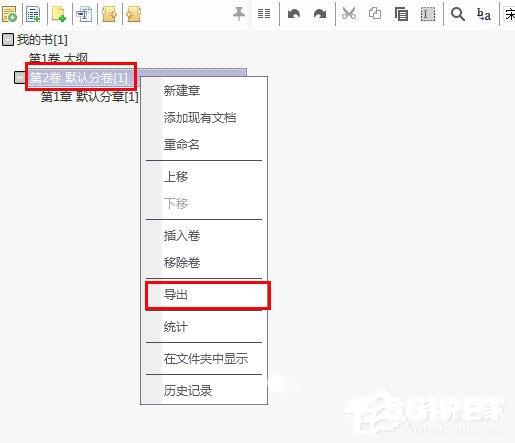Click the new book icon
This screenshot has width=515, height=443.
tap(9, 14)
